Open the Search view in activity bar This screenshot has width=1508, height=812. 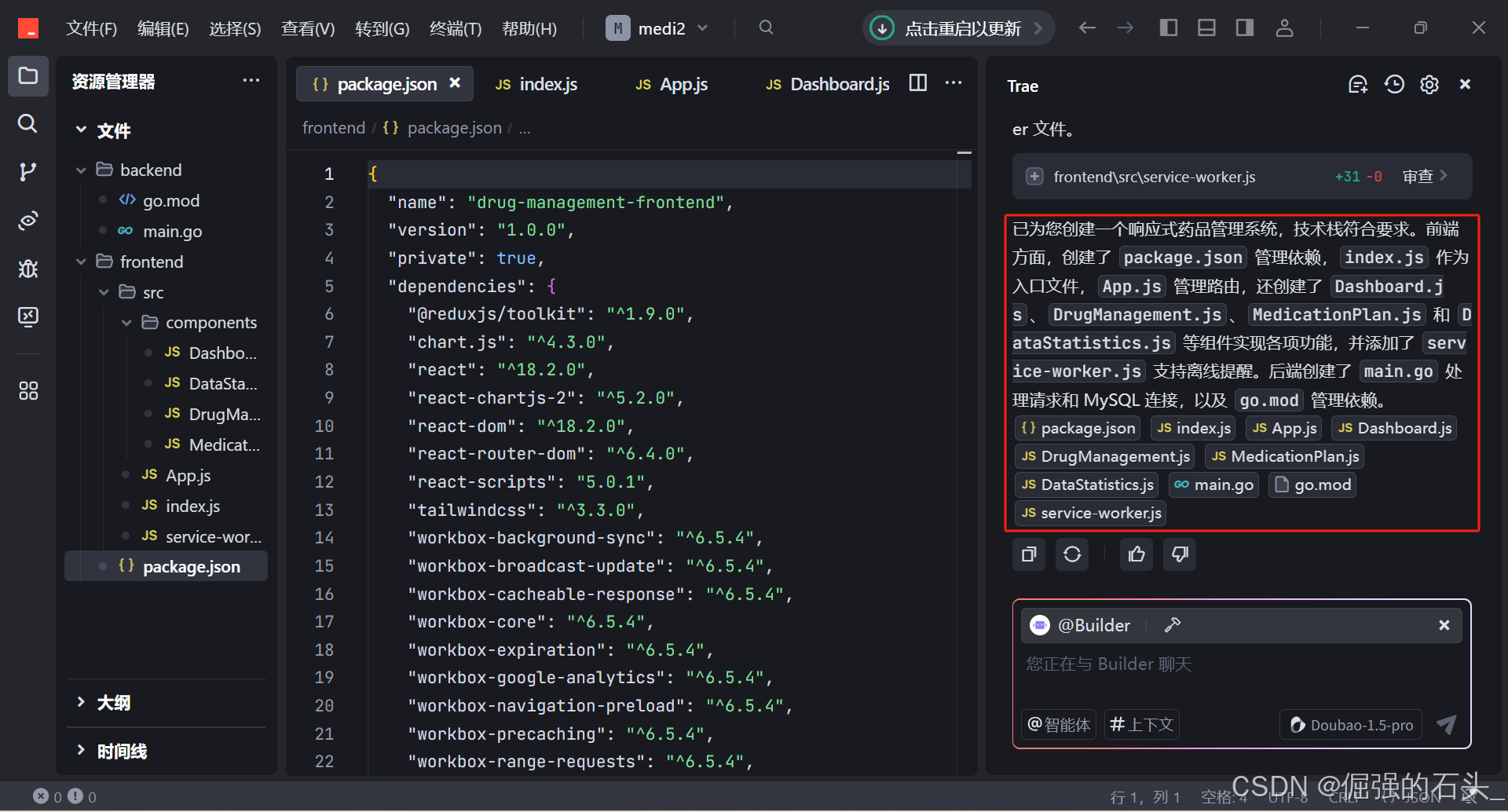coord(27,123)
